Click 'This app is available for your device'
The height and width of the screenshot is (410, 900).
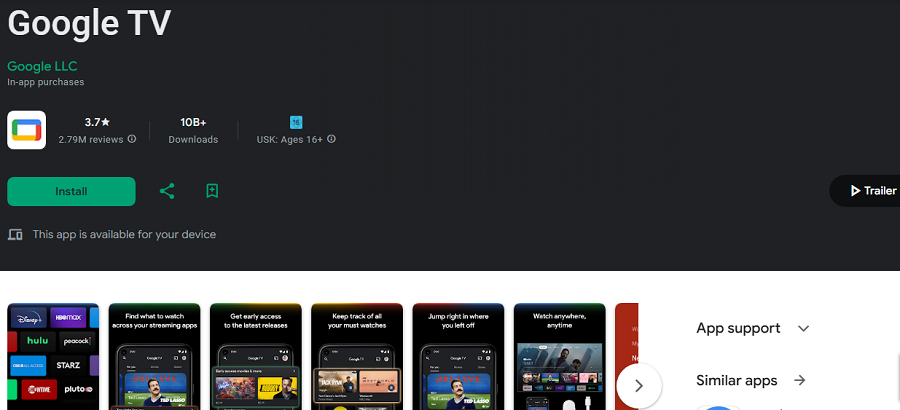tap(124, 234)
